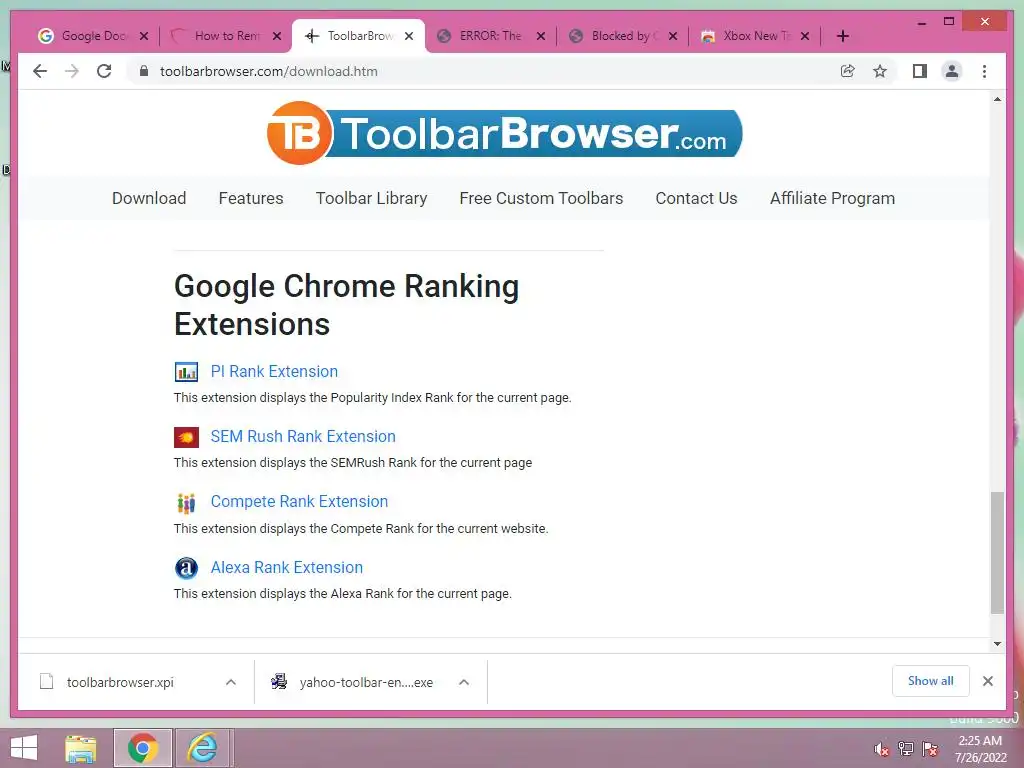The height and width of the screenshot is (768, 1024).
Task: Click the SEM Rush red icon
Action: point(186,437)
